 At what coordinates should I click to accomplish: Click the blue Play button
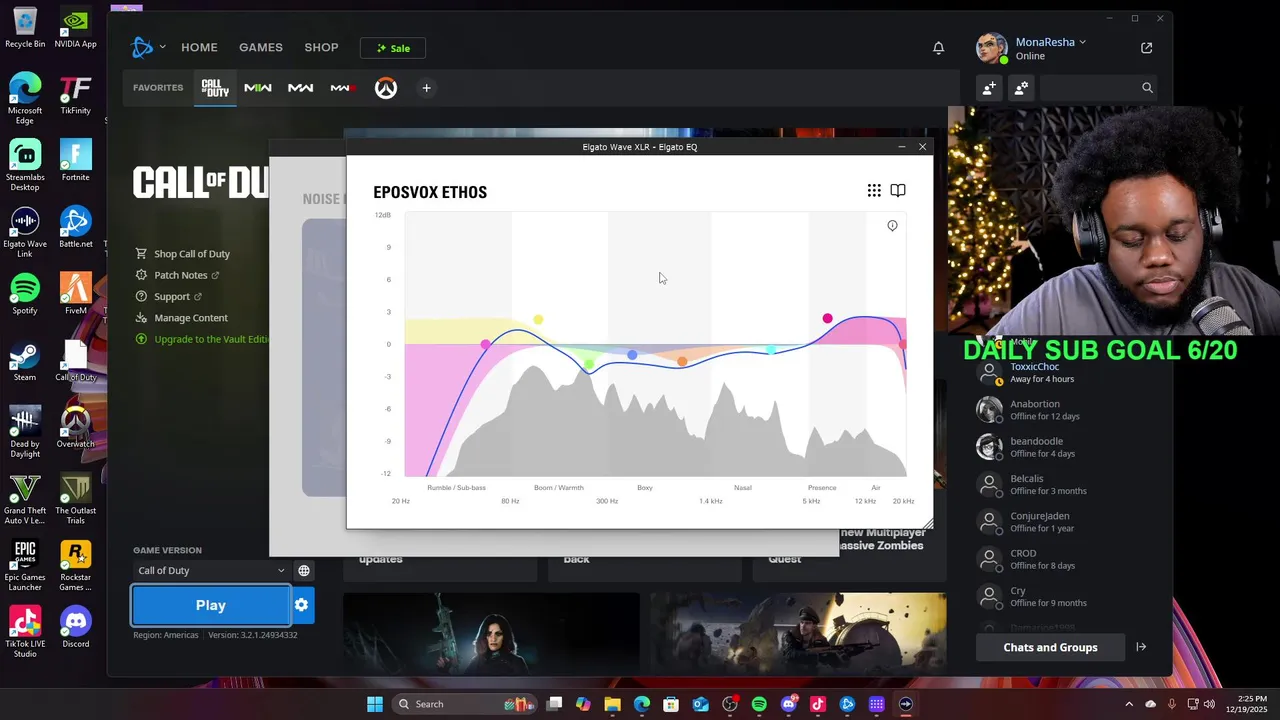pos(211,605)
